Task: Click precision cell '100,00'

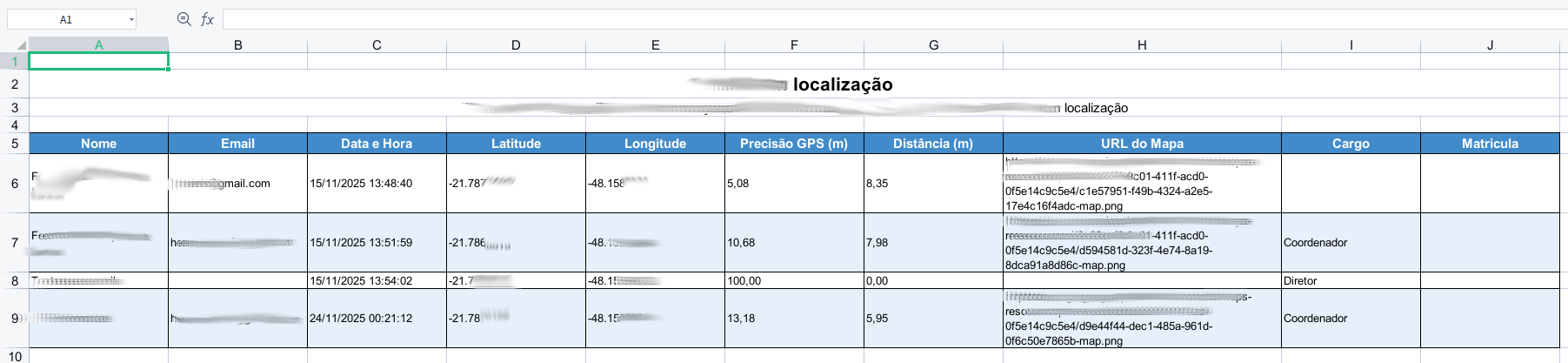Action: 794,280
